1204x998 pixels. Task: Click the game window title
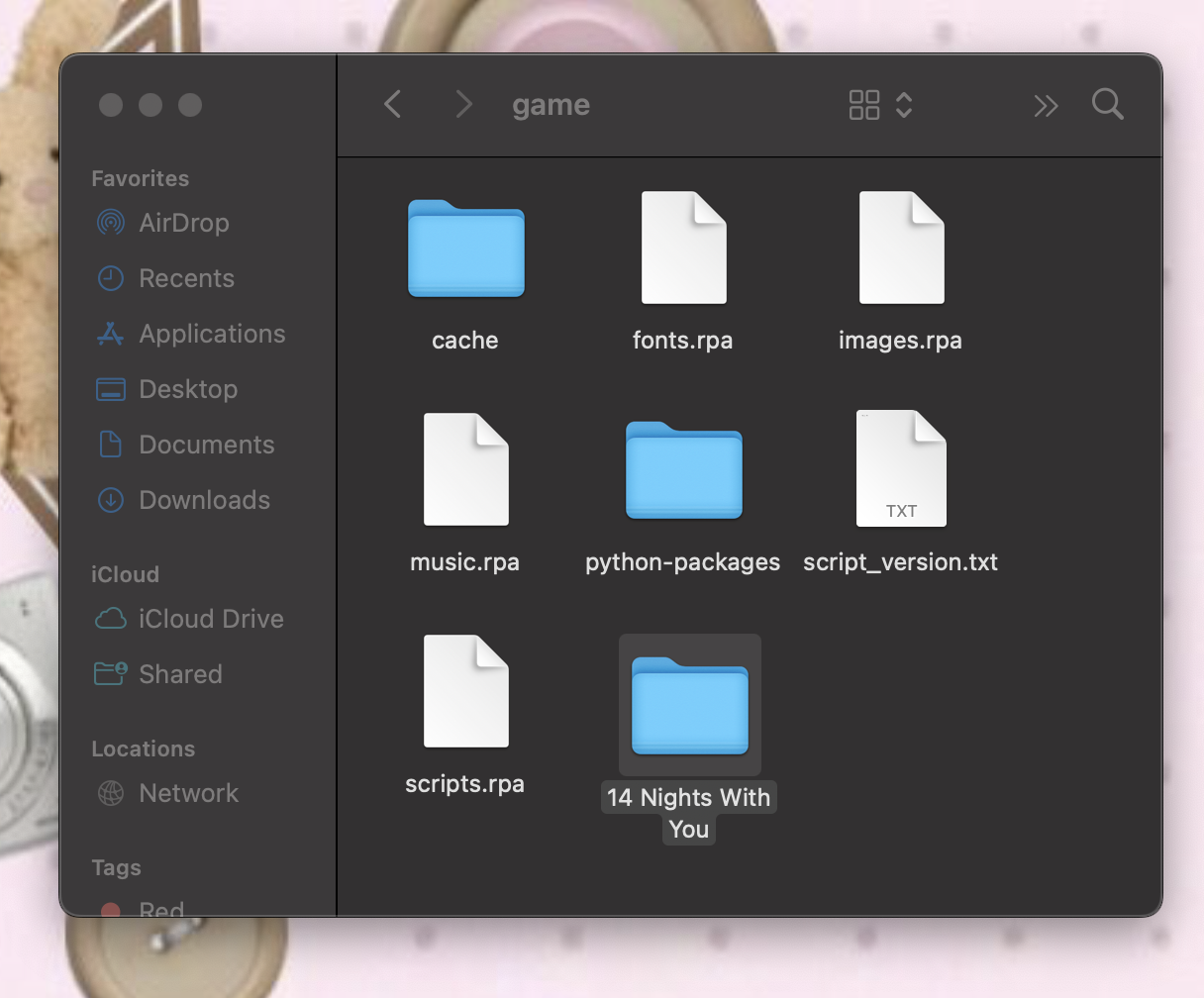click(552, 105)
